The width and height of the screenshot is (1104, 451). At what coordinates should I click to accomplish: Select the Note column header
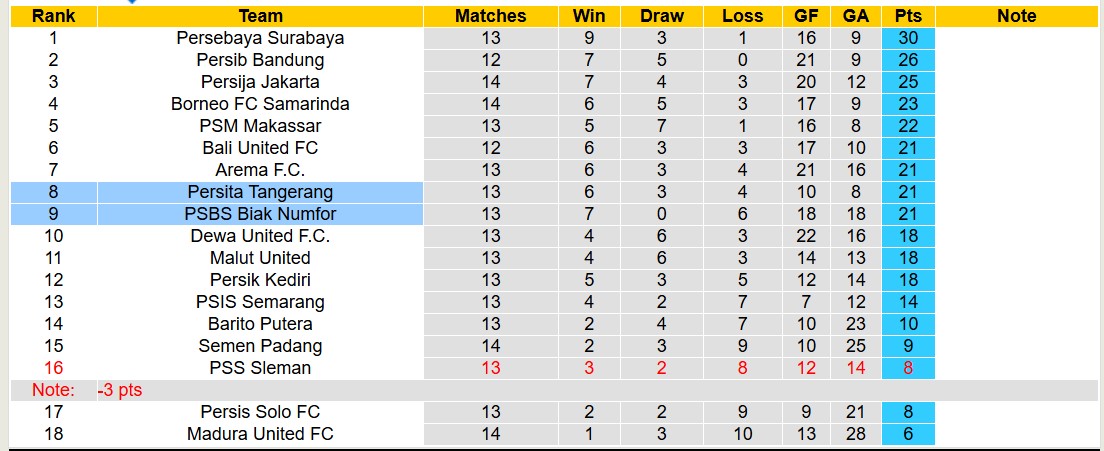[x=1017, y=16]
